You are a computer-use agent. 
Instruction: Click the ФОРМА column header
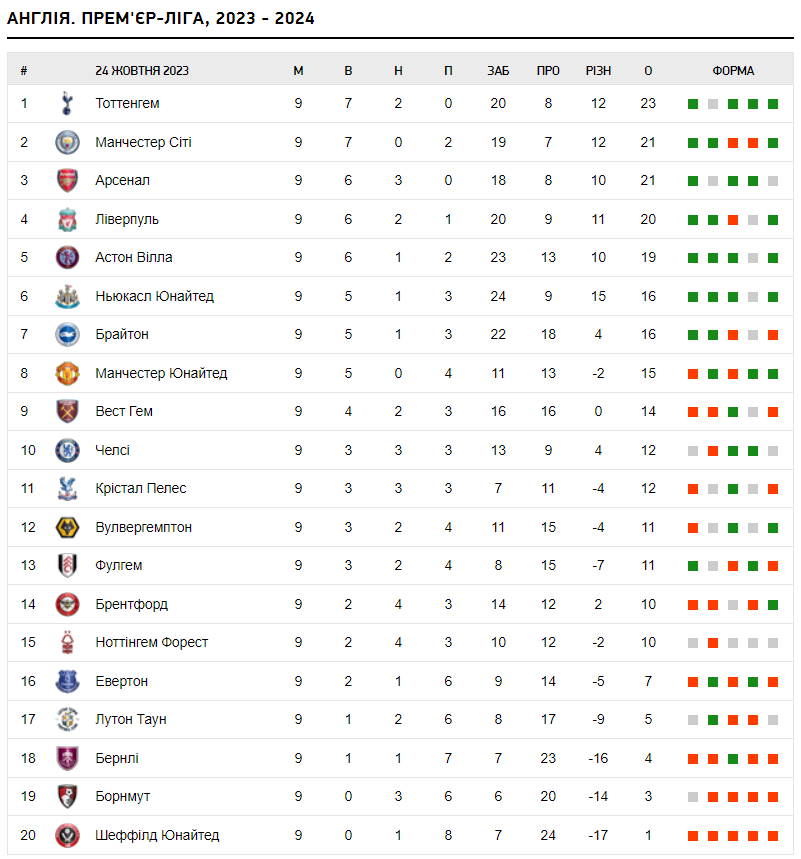(x=733, y=71)
